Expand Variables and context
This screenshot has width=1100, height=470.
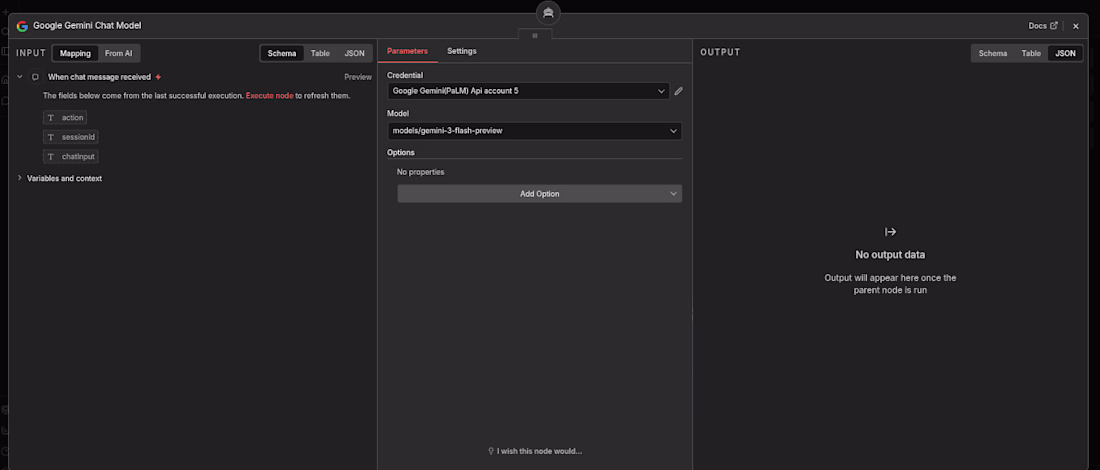tap(20, 178)
